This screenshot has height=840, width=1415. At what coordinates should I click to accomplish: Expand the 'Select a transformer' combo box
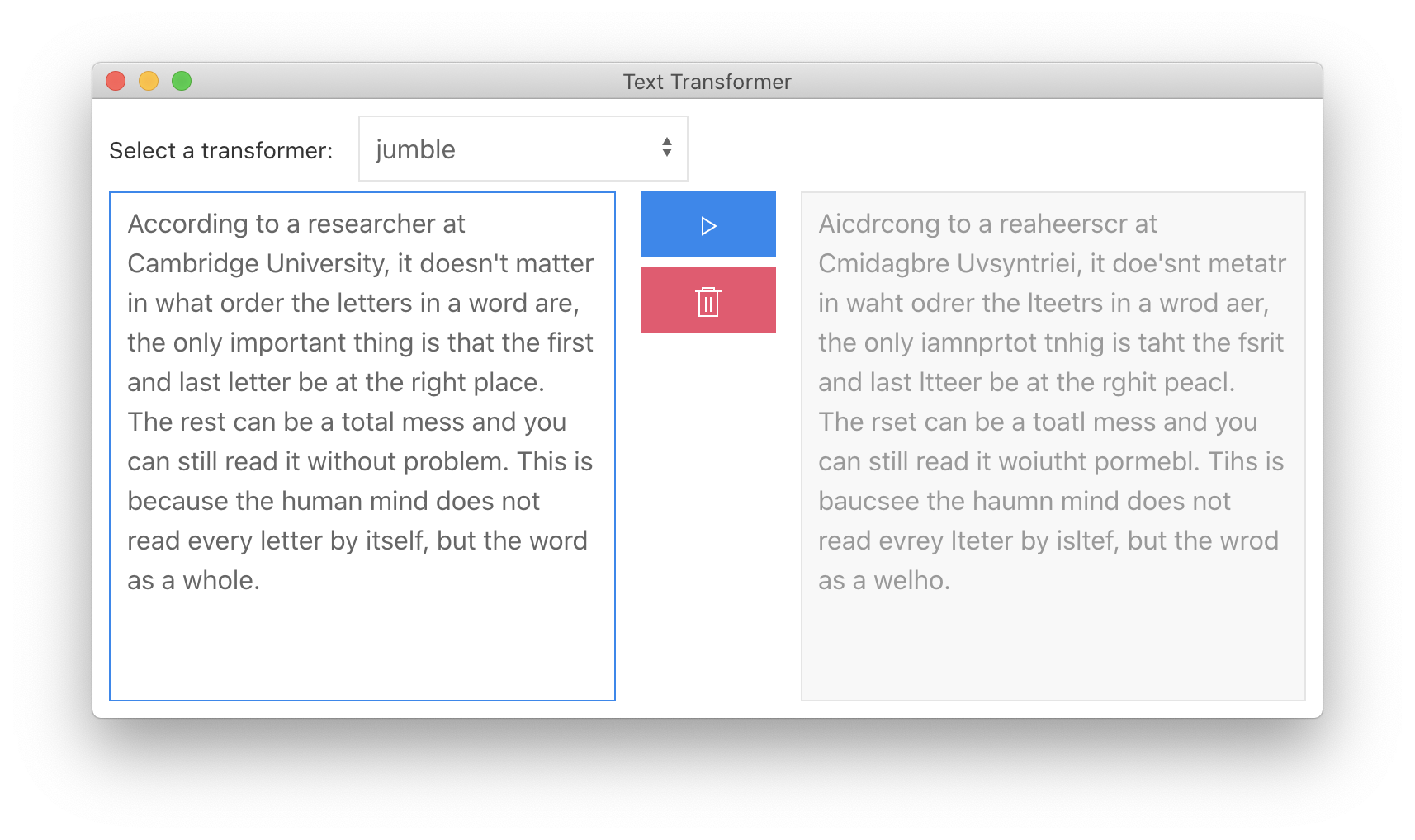click(522, 149)
